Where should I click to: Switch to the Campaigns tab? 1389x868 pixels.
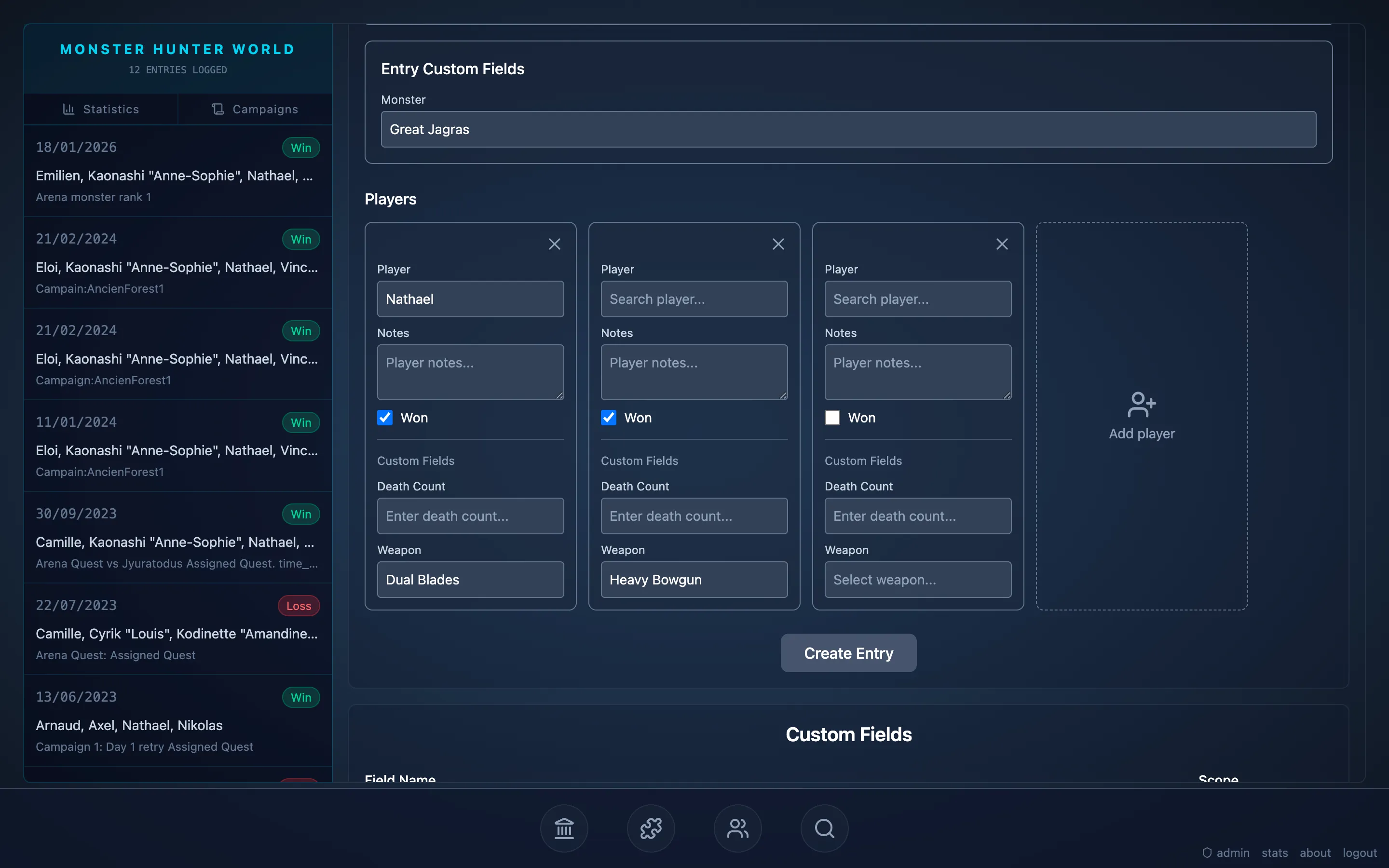[256, 109]
